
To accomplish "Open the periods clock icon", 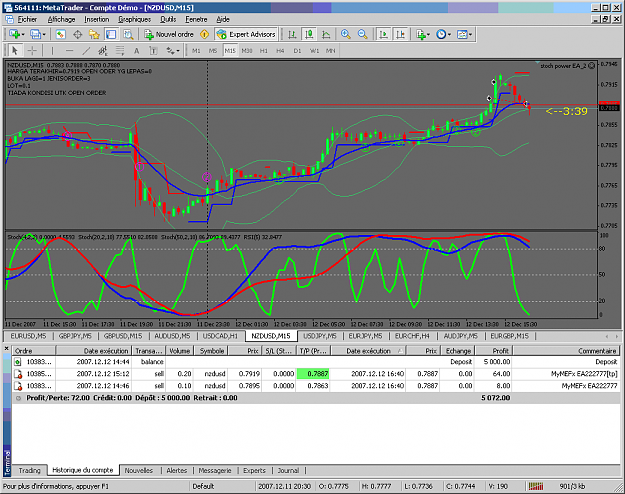I will point(441,35).
